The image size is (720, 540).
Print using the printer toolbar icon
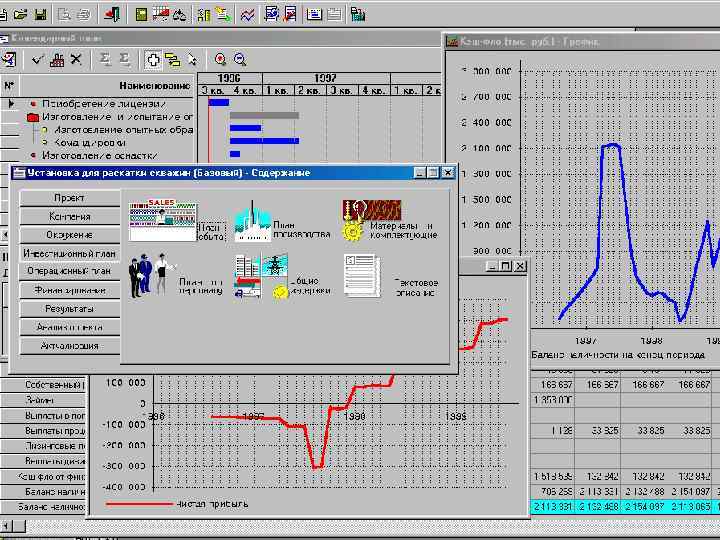click(84, 15)
